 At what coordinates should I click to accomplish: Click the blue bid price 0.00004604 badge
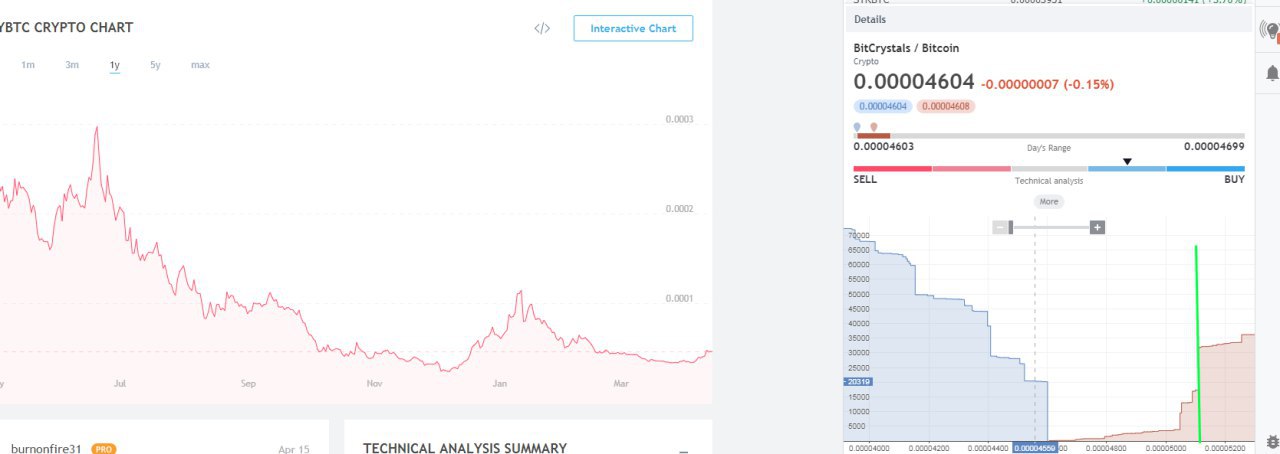(x=883, y=106)
